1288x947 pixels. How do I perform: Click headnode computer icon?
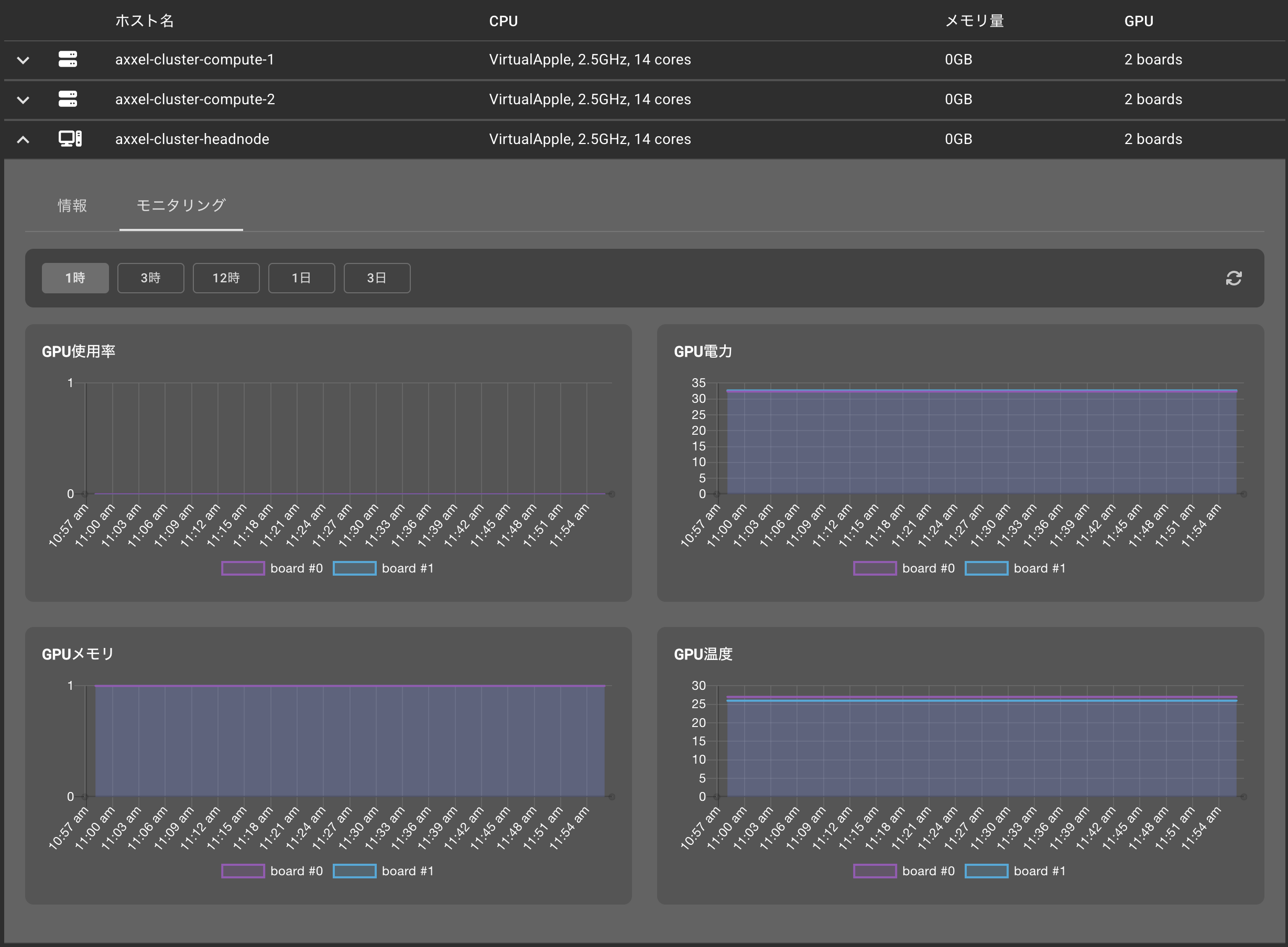pos(70,139)
